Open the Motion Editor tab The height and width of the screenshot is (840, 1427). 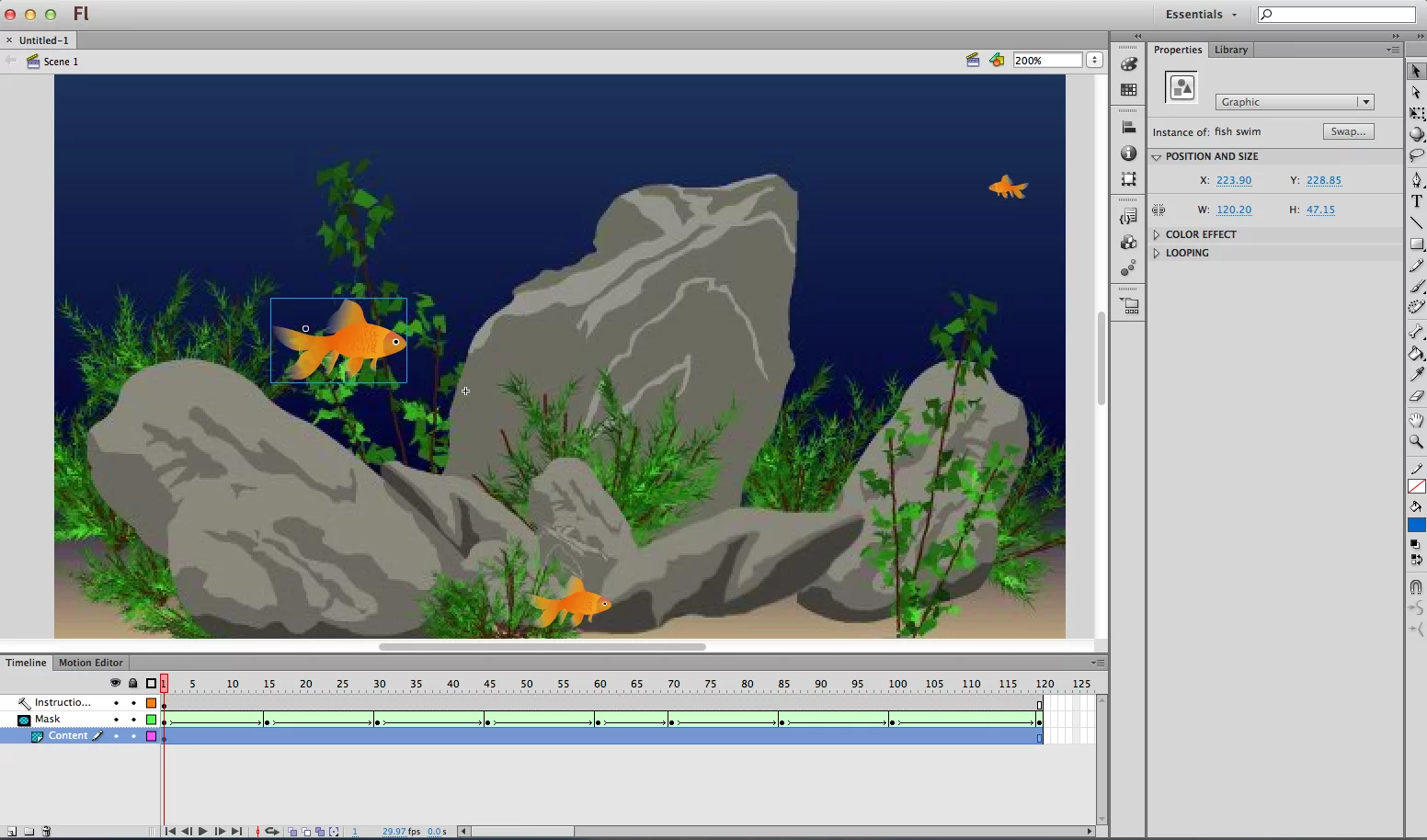pos(90,663)
